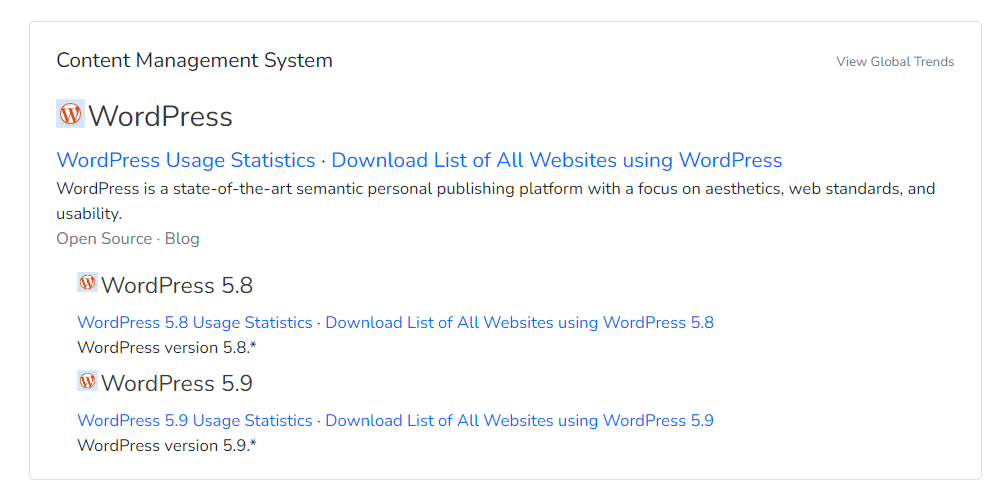Image resolution: width=997 pixels, height=497 pixels.
Task: Open WordPress Usage Statistics link
Action: coord(185,160)
